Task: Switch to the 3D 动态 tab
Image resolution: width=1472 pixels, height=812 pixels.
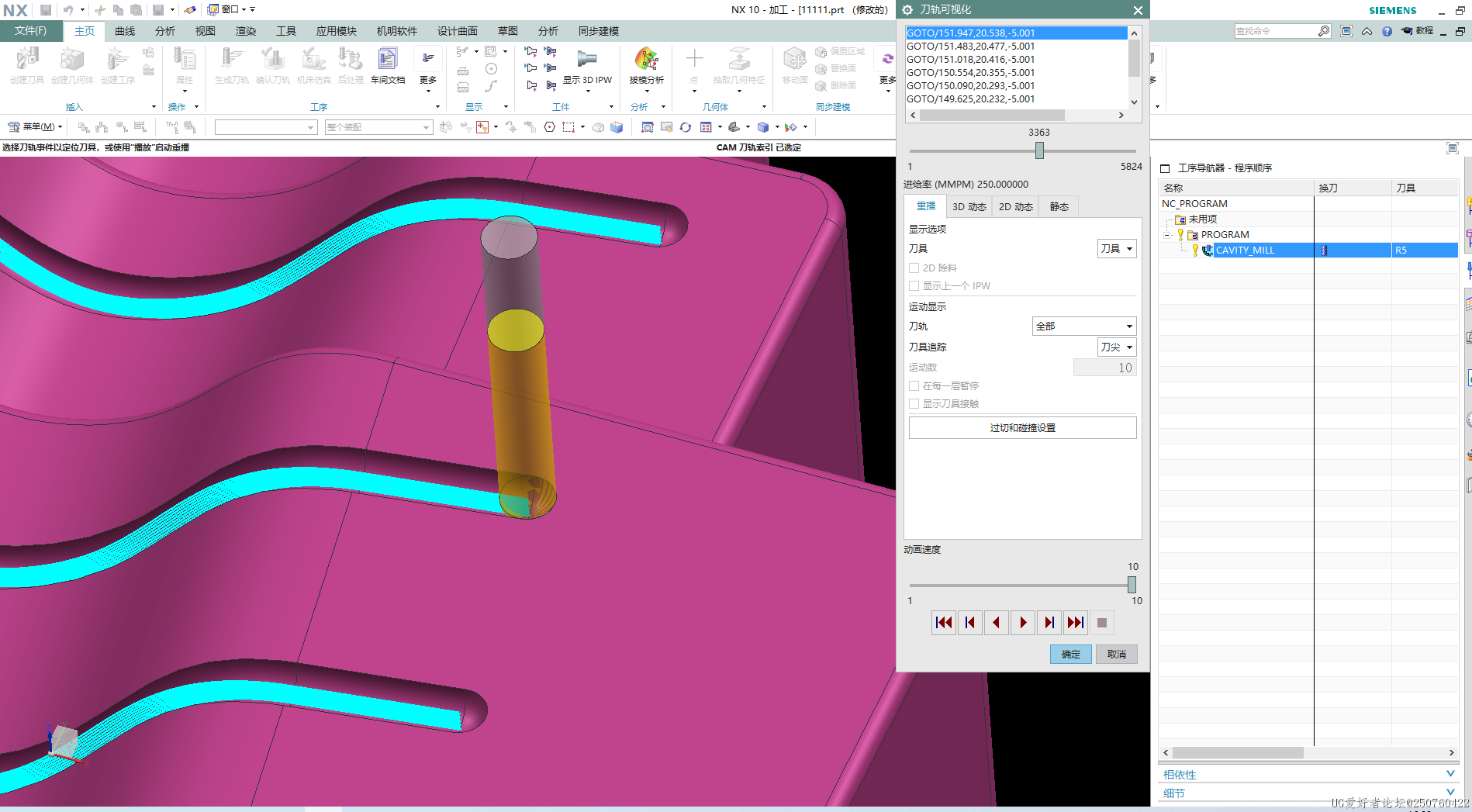Action: (969, 207)
